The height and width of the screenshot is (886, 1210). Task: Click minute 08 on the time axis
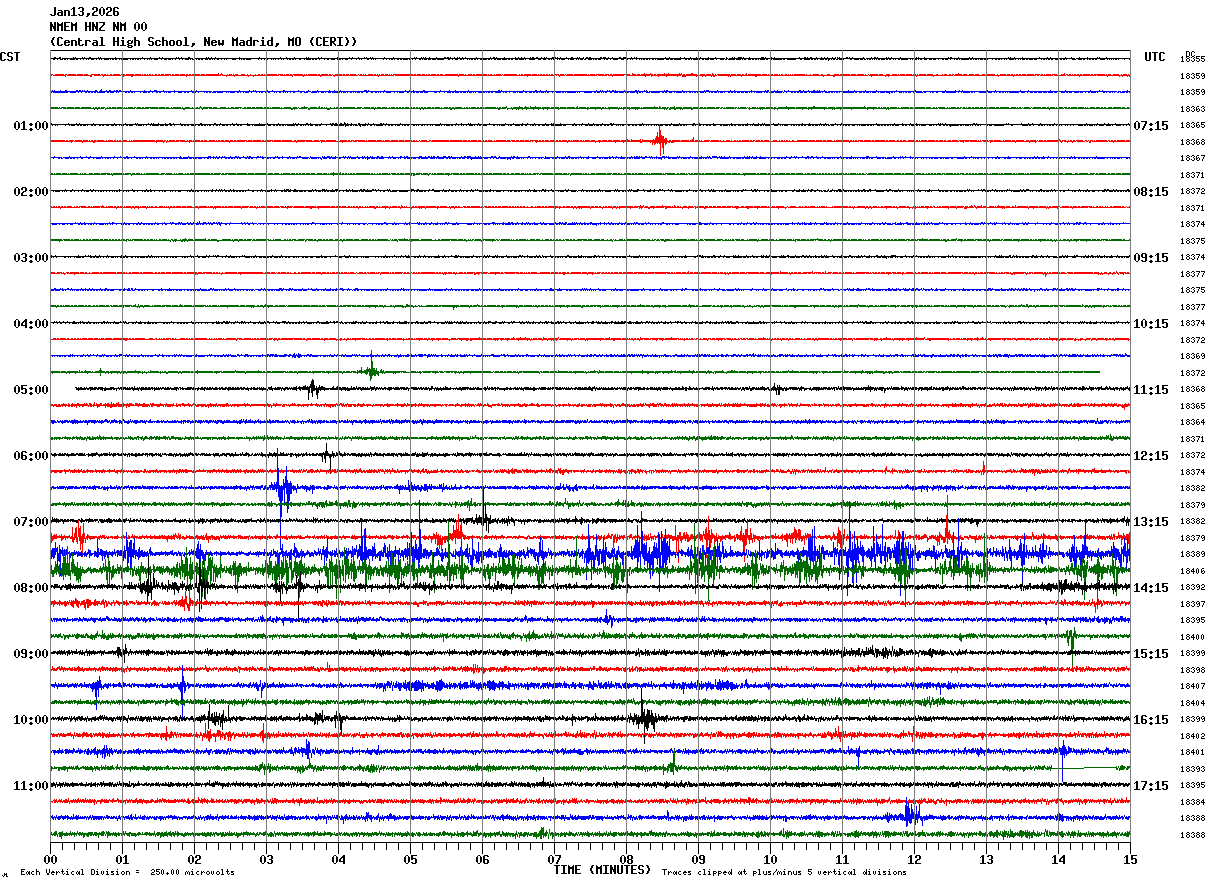[x=626, y=859]
